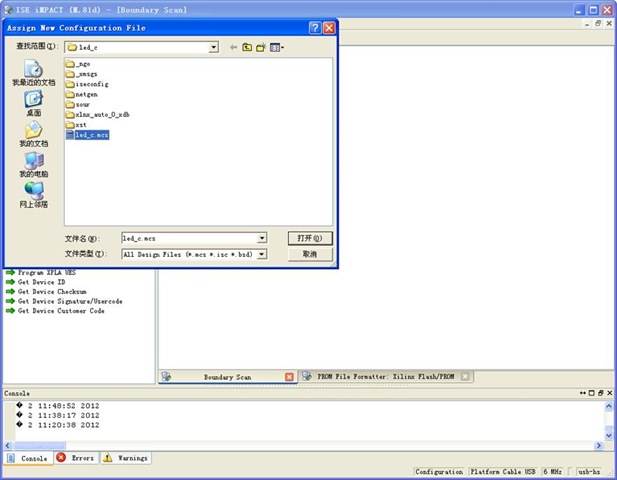The width and height of the screenshot is (617, 480).
Task: Open the View Menu icon dropdown
Action: [277, 47]
